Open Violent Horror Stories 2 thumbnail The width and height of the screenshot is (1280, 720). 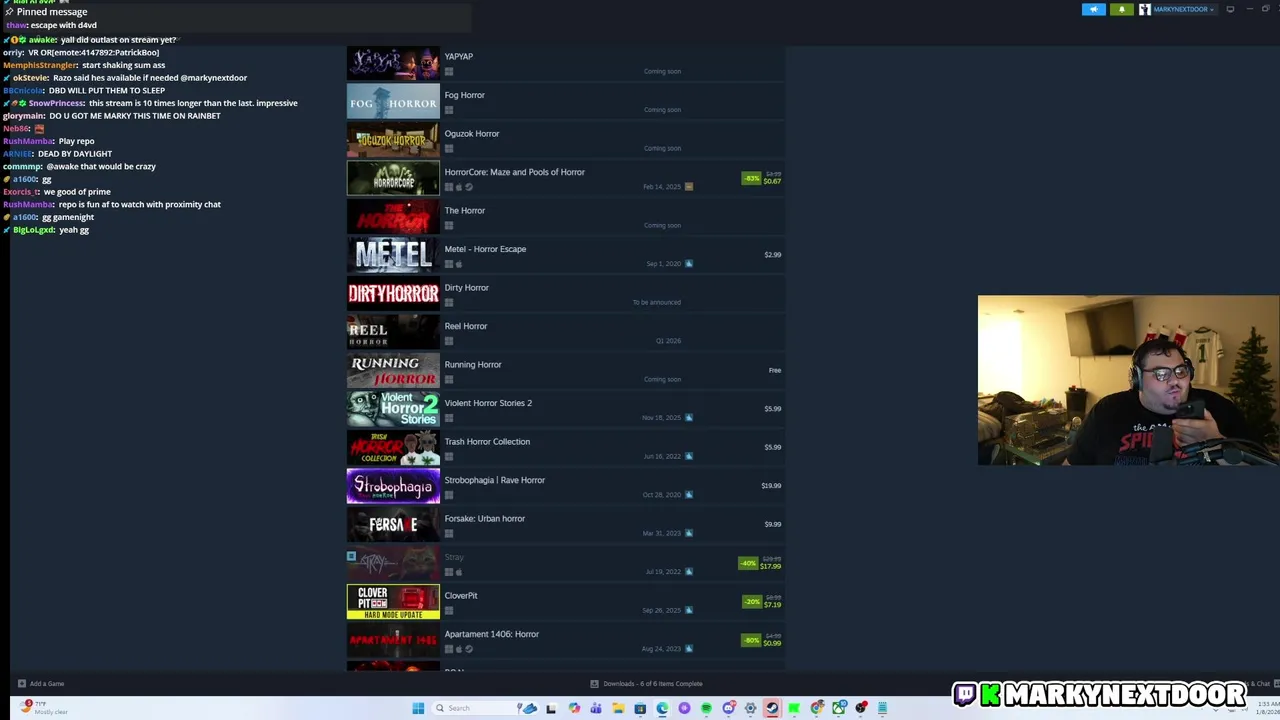393,409
